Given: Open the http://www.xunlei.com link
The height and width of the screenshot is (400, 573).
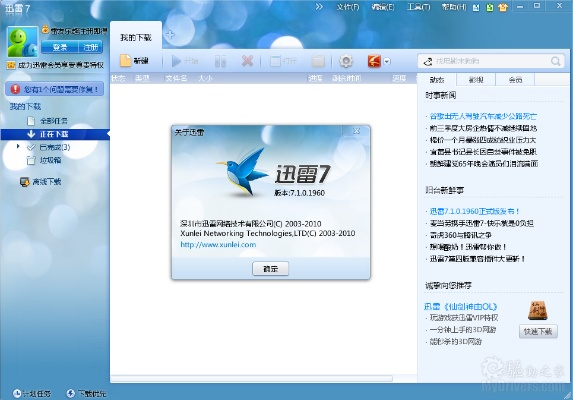Looking at the screenshot, I should pos(218,244).
